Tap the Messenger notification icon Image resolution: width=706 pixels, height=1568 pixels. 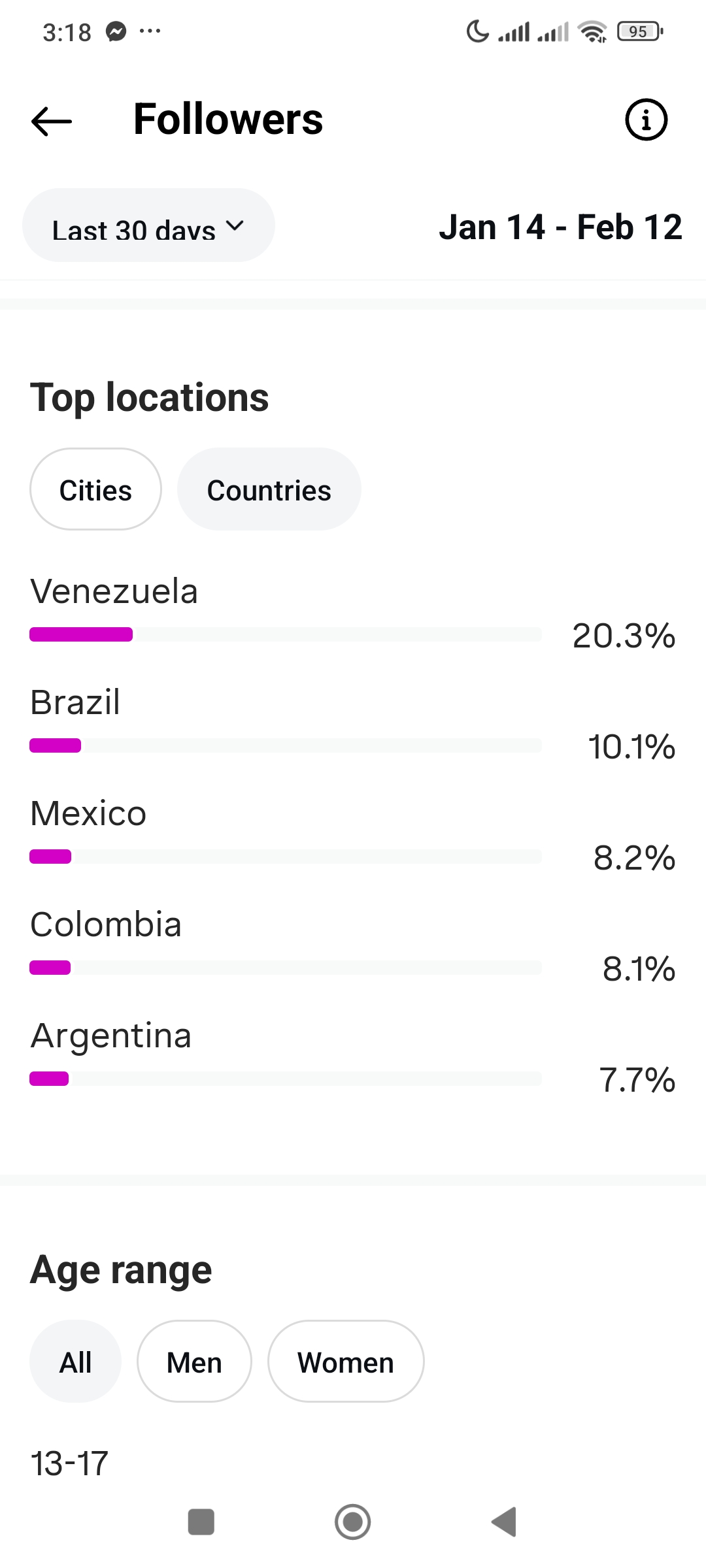point(116,31)
